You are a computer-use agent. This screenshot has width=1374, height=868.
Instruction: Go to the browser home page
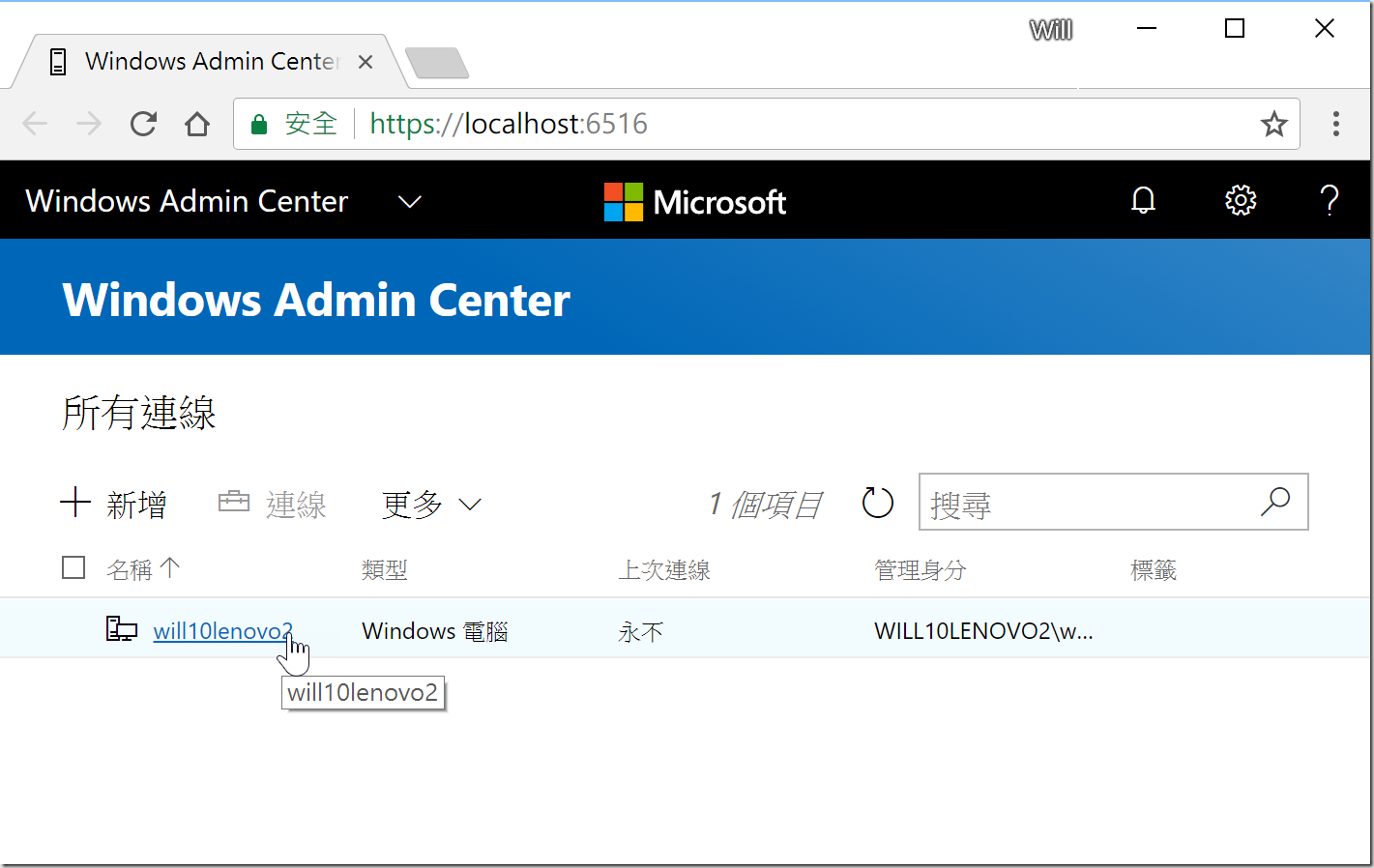tap(197, 124)
